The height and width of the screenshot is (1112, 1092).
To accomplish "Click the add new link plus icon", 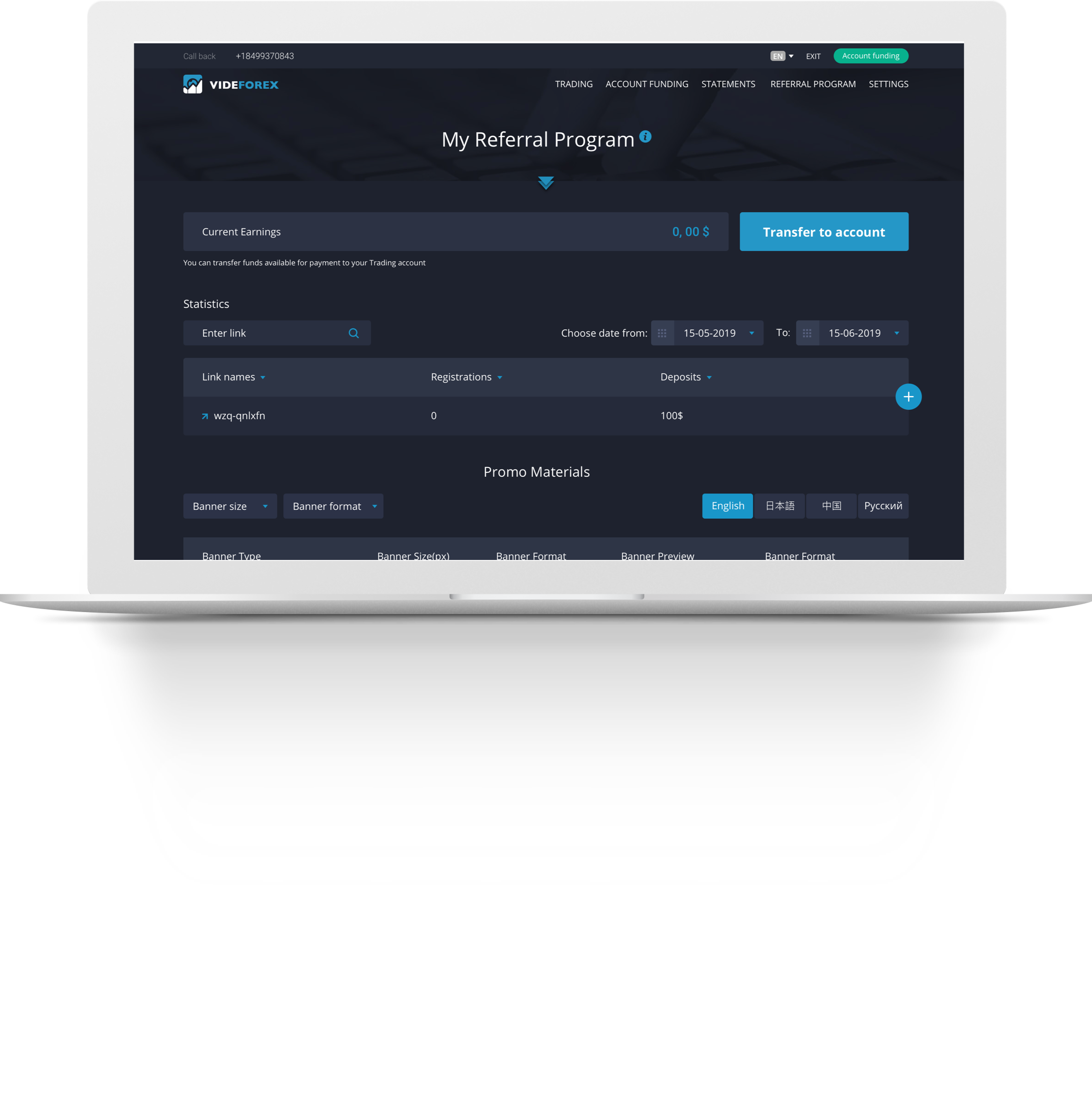I will point(908,396).
